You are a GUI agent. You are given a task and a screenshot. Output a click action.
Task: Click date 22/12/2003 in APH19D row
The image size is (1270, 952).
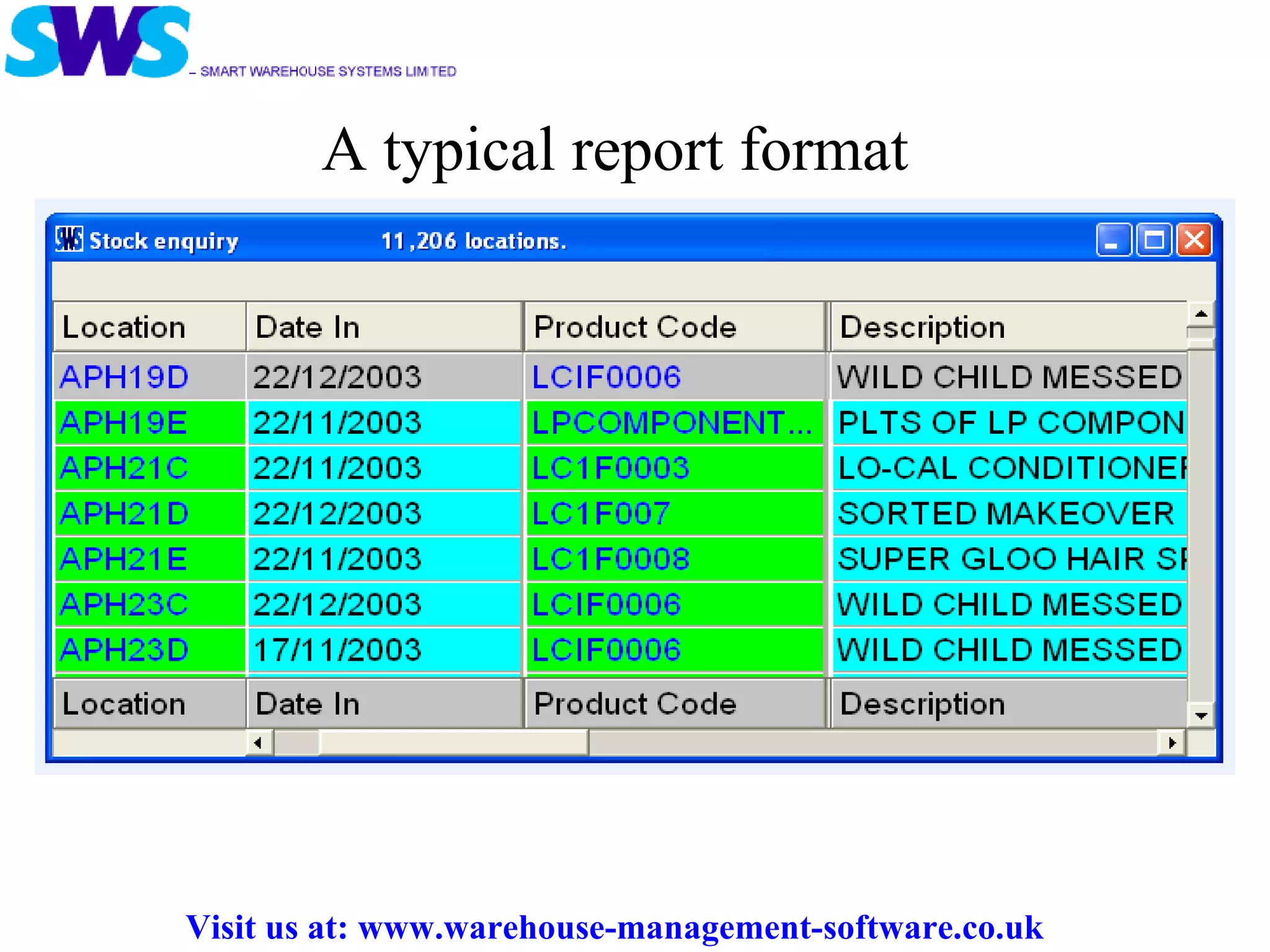[384, 377]
